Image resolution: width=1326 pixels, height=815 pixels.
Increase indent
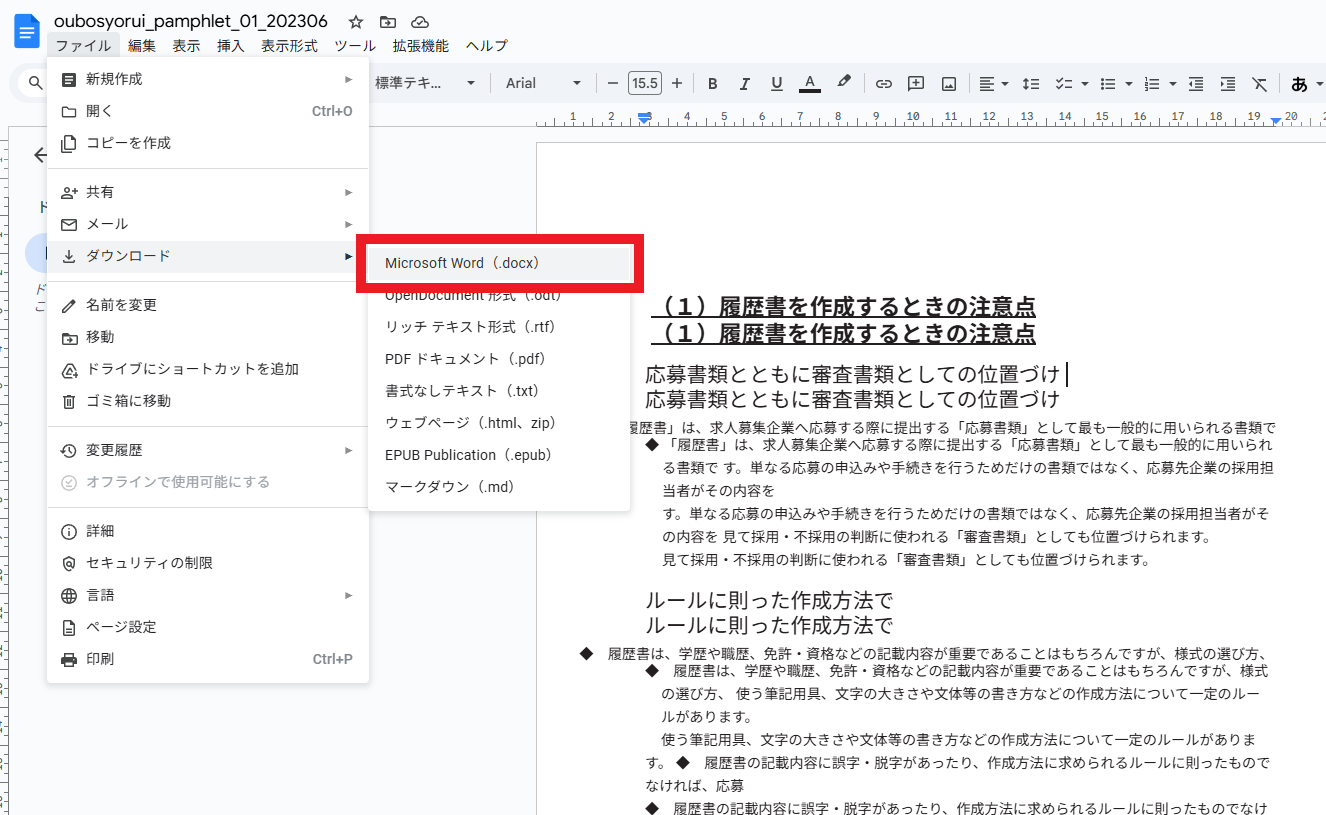pyautogui.click(x=1228, y=83)
